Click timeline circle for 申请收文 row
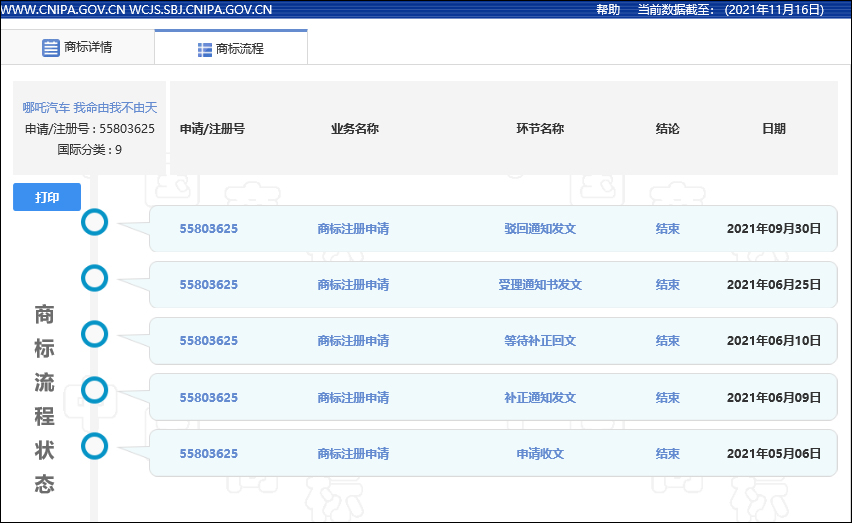This screenshot has height=523, width=852. point(94,445)
